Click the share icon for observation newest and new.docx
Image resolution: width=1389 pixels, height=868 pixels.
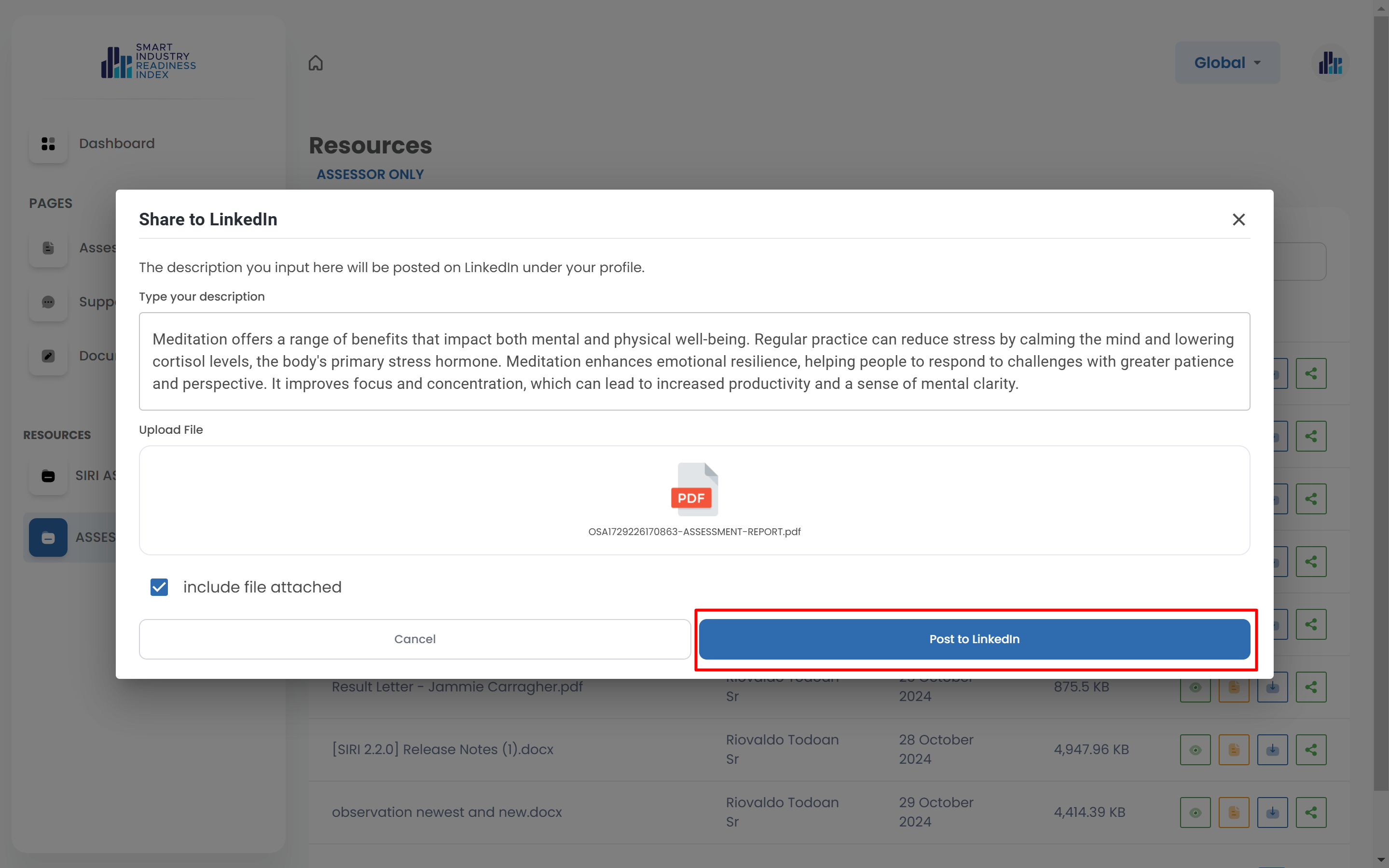[x=1311, y=813]
